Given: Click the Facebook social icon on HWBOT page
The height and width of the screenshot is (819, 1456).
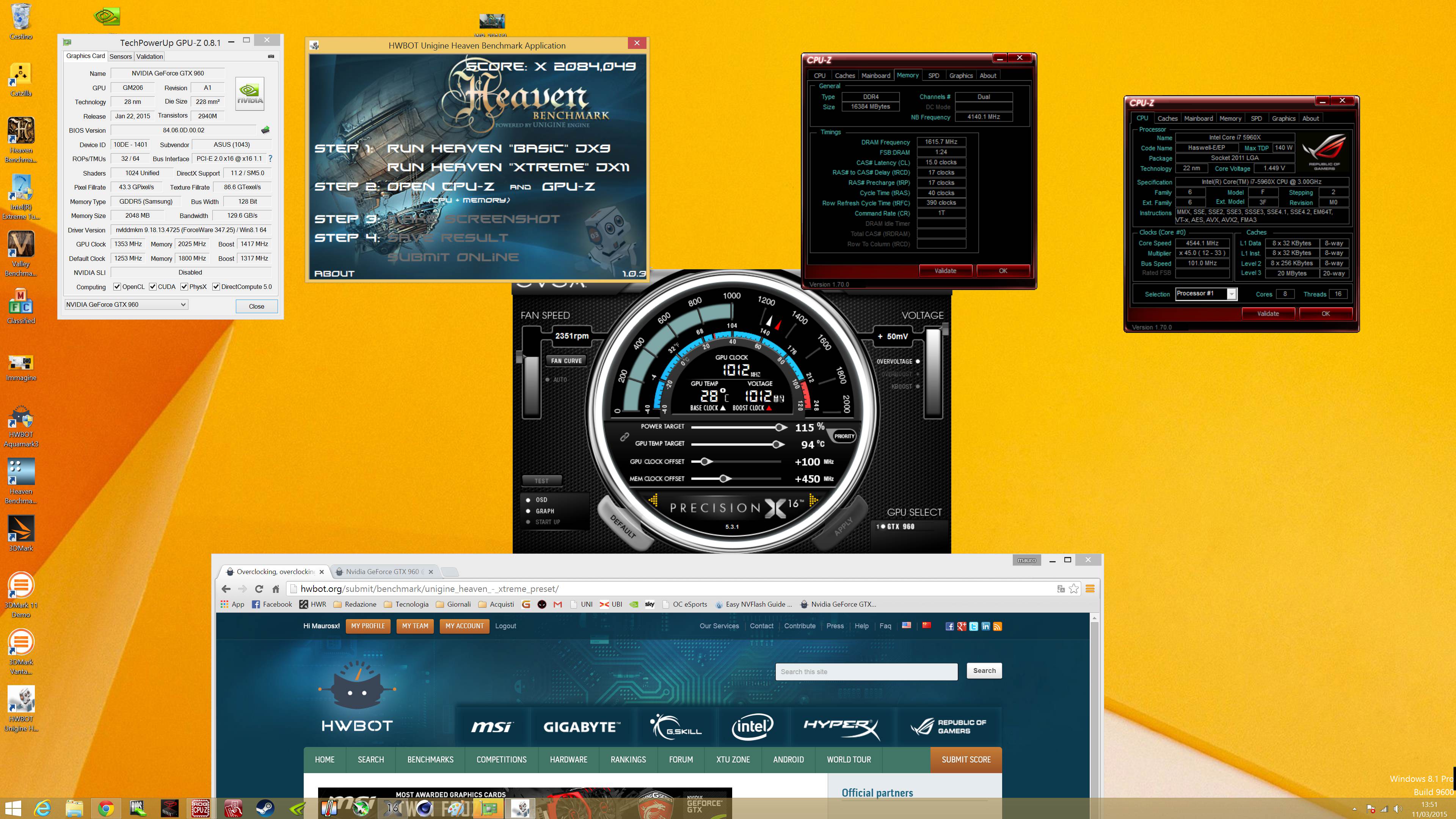Looking at the screenshot, I should coord(949,626).
